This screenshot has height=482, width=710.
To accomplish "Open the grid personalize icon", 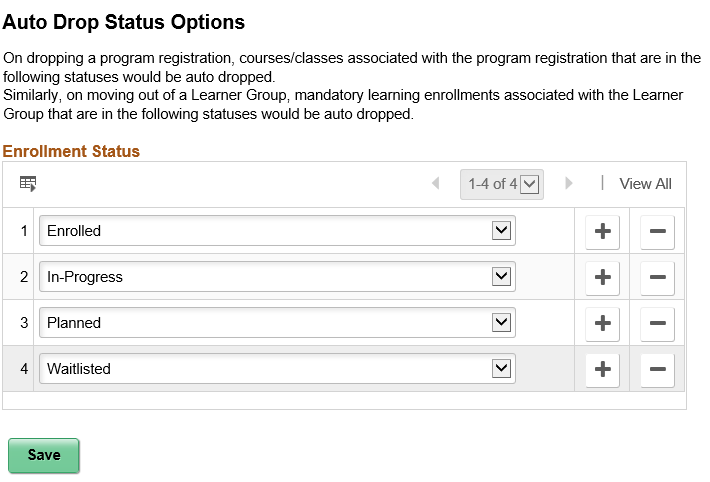I will pos(28,184).
